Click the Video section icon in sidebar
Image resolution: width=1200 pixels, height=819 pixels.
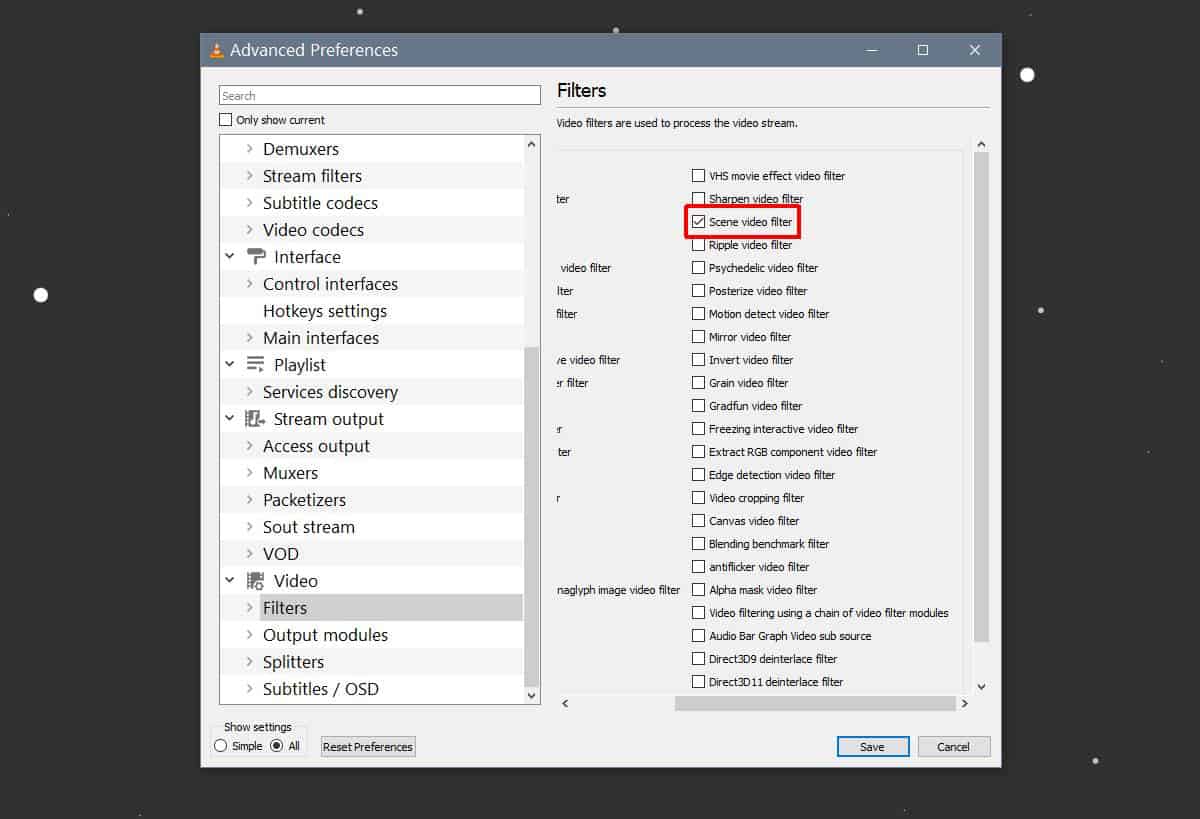(253, 580)
